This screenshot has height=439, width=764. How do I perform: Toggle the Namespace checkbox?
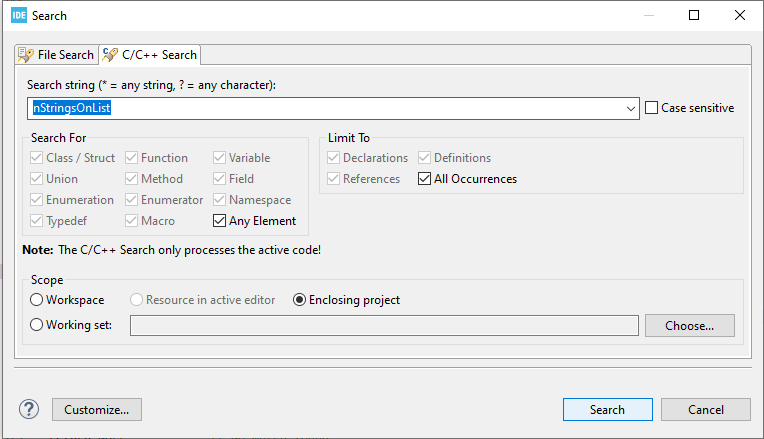click(x=219, y=200)
